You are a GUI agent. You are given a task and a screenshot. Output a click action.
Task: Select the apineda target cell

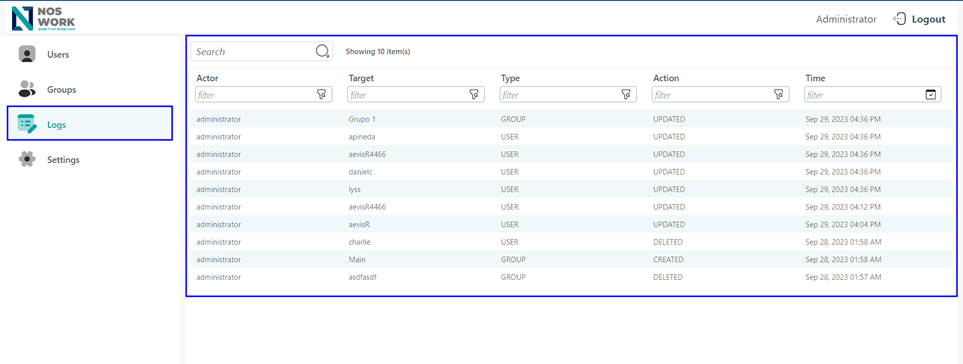click(x=361, y=136)
